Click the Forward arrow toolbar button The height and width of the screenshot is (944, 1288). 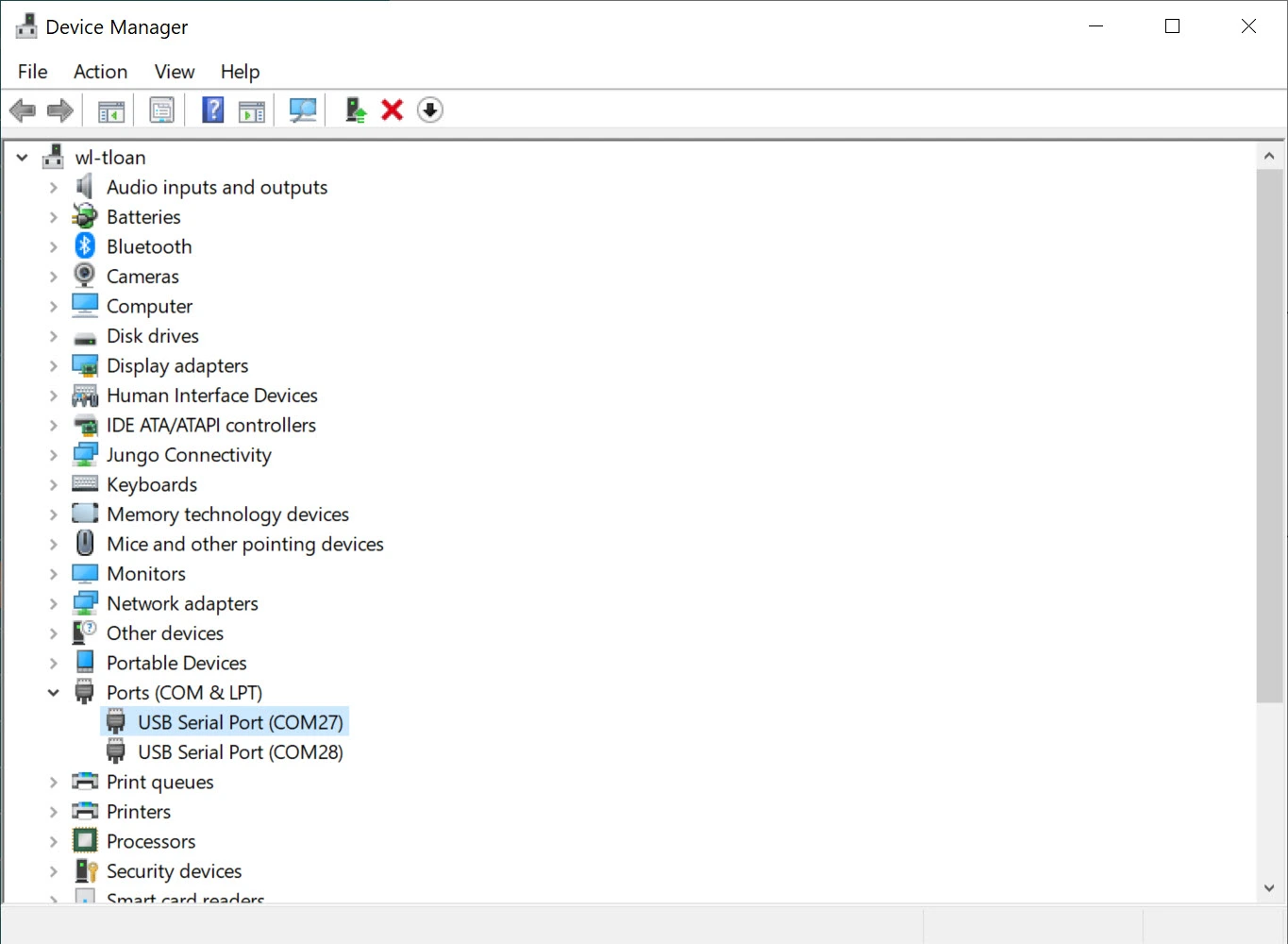click(60, 110)
